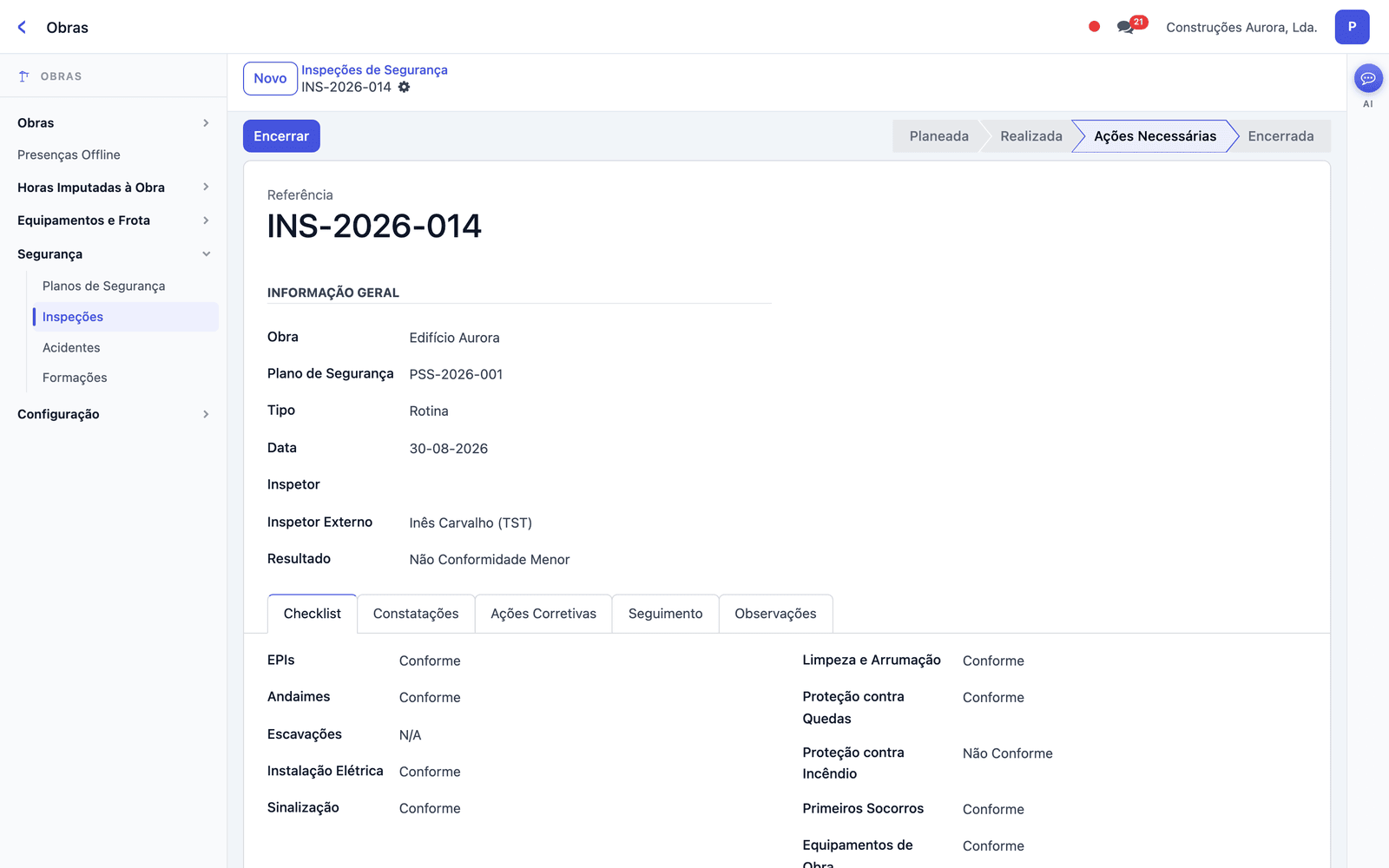The image size is (1389, 868).
Task: Set status to Encerrada
Action: (1280, 136)
